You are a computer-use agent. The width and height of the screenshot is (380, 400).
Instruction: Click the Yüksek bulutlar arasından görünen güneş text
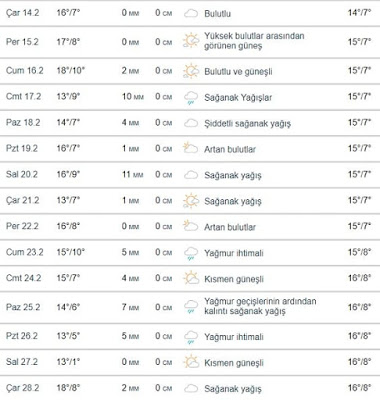(254, 41)
